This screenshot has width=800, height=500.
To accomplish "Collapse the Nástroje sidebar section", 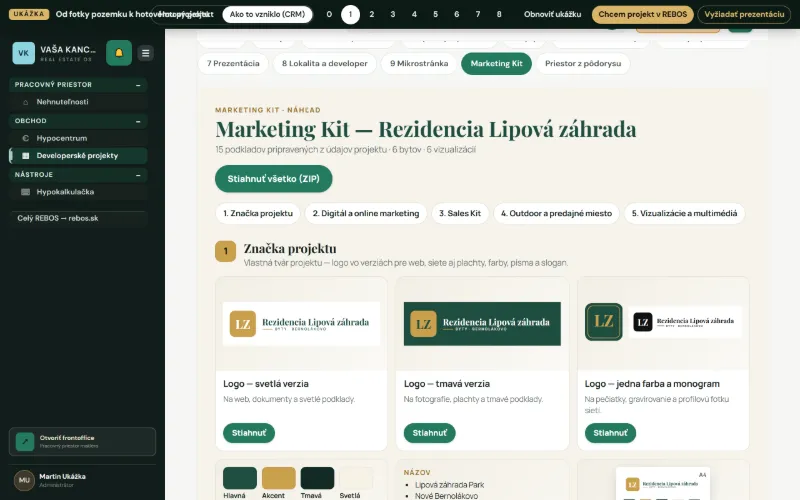I will [138, 175].
